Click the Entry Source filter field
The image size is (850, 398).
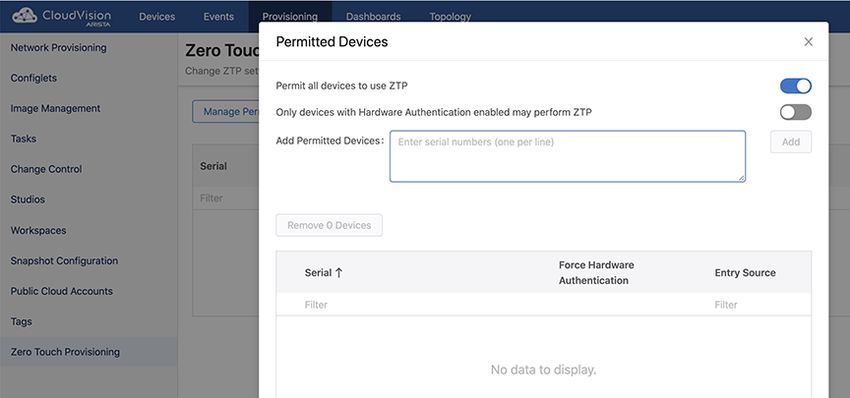pyautogui.click(x=759, y=305)
